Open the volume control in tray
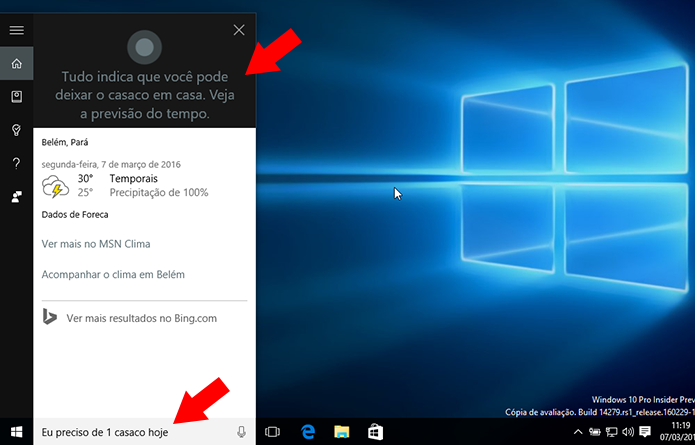695x445 pixels. click(x=628, y=432)
